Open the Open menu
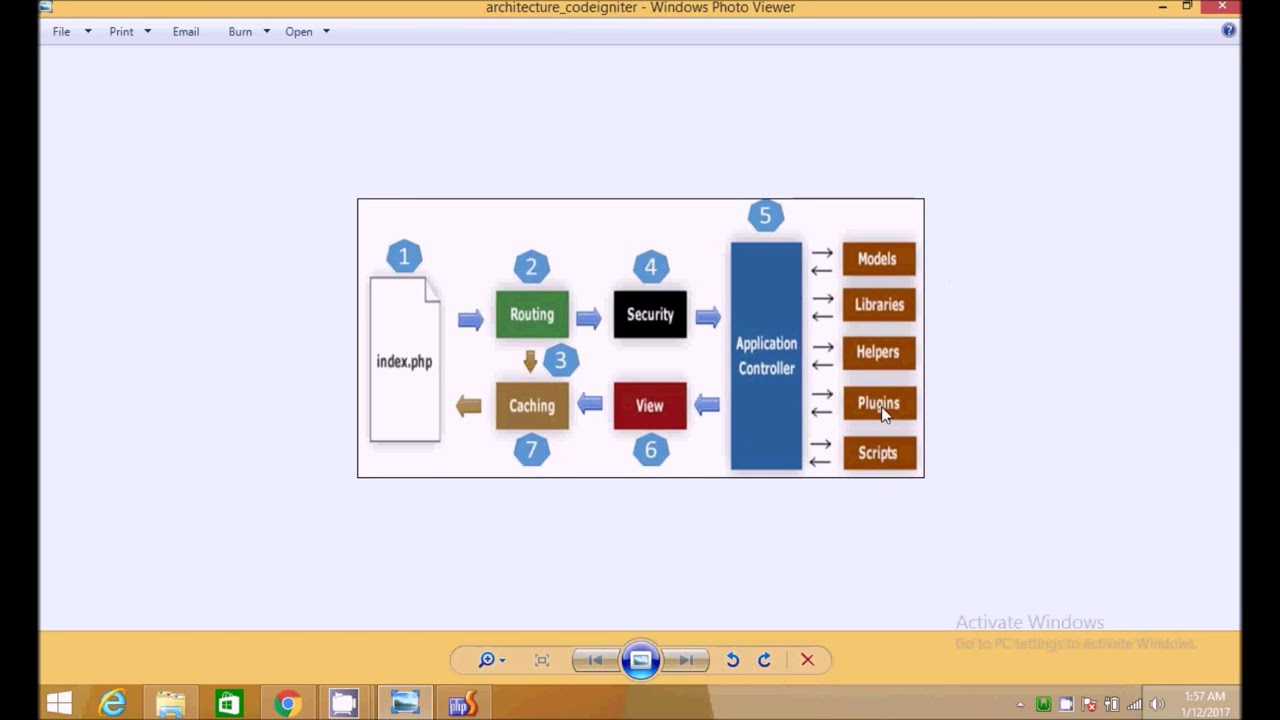This screenshot has width=1280, height=720. click(299, 32)
